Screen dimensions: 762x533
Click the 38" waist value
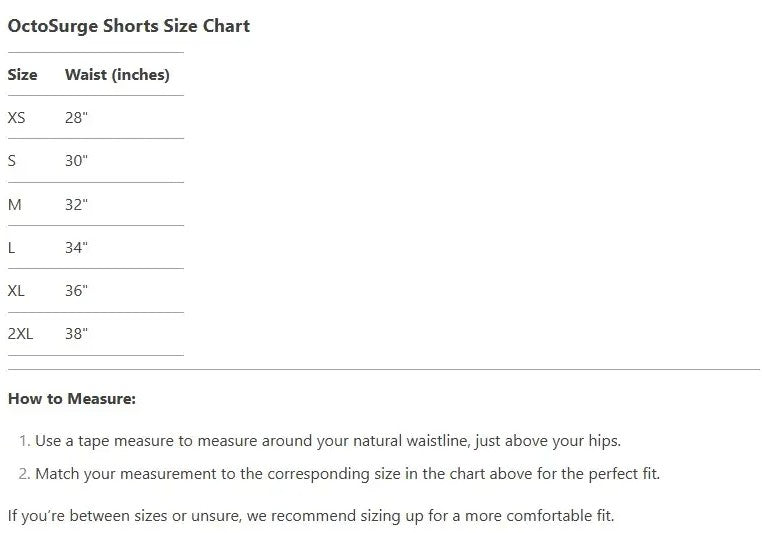[x=76, y=334]
